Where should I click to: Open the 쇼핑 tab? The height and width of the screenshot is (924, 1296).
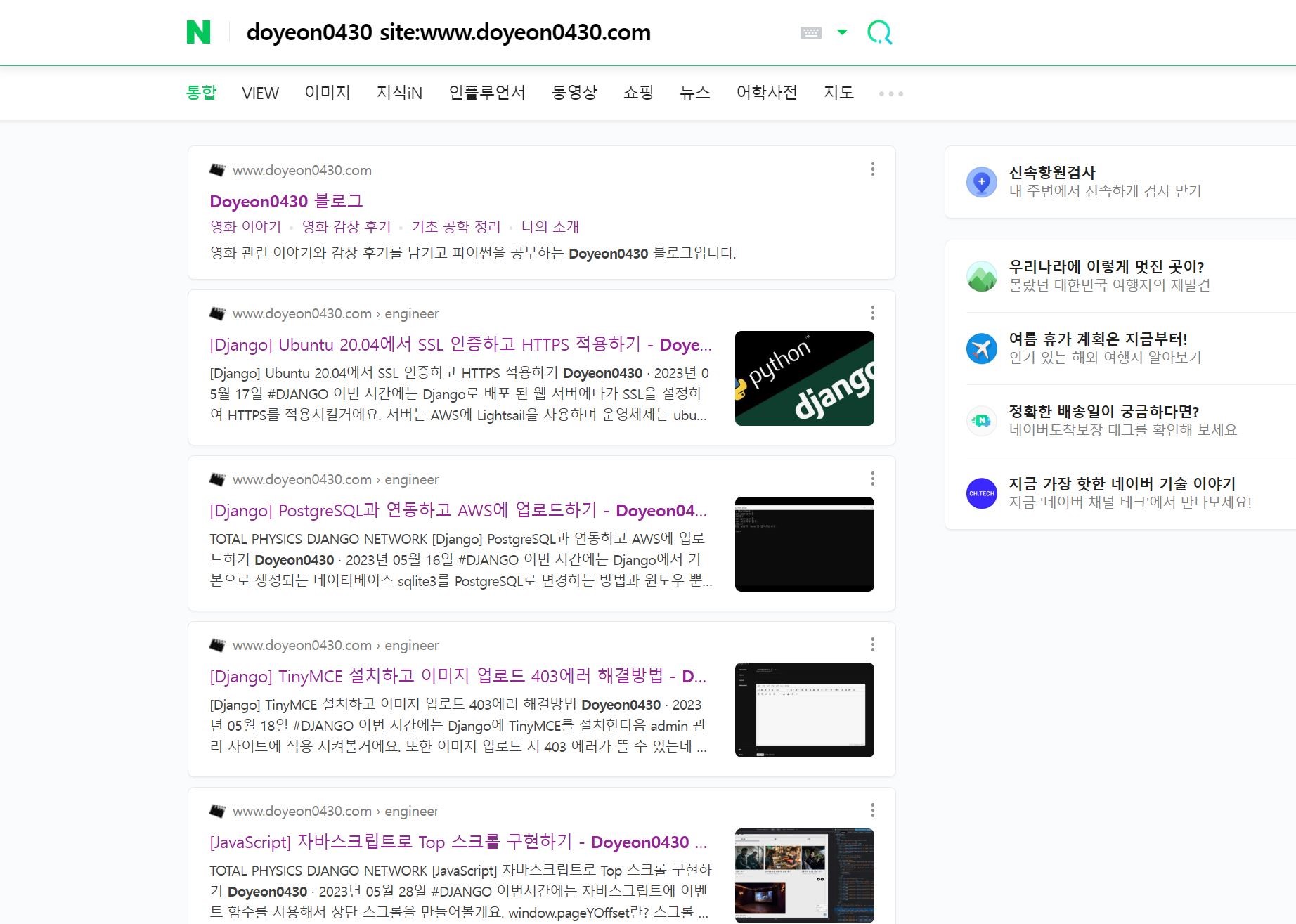pos(638,93)
